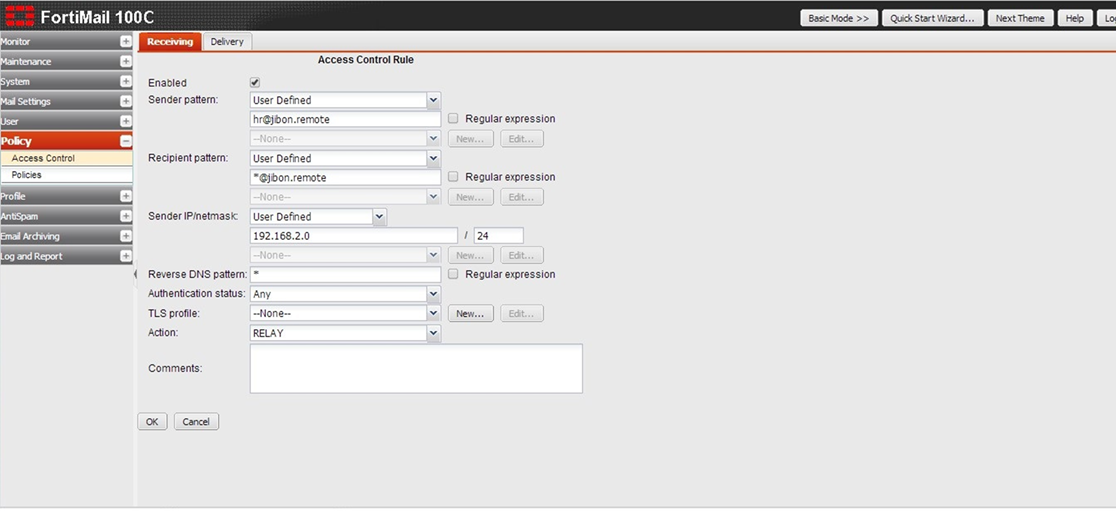Click the FortiMail logo icon
This screenshot has width=1116, height=511.
19,16
